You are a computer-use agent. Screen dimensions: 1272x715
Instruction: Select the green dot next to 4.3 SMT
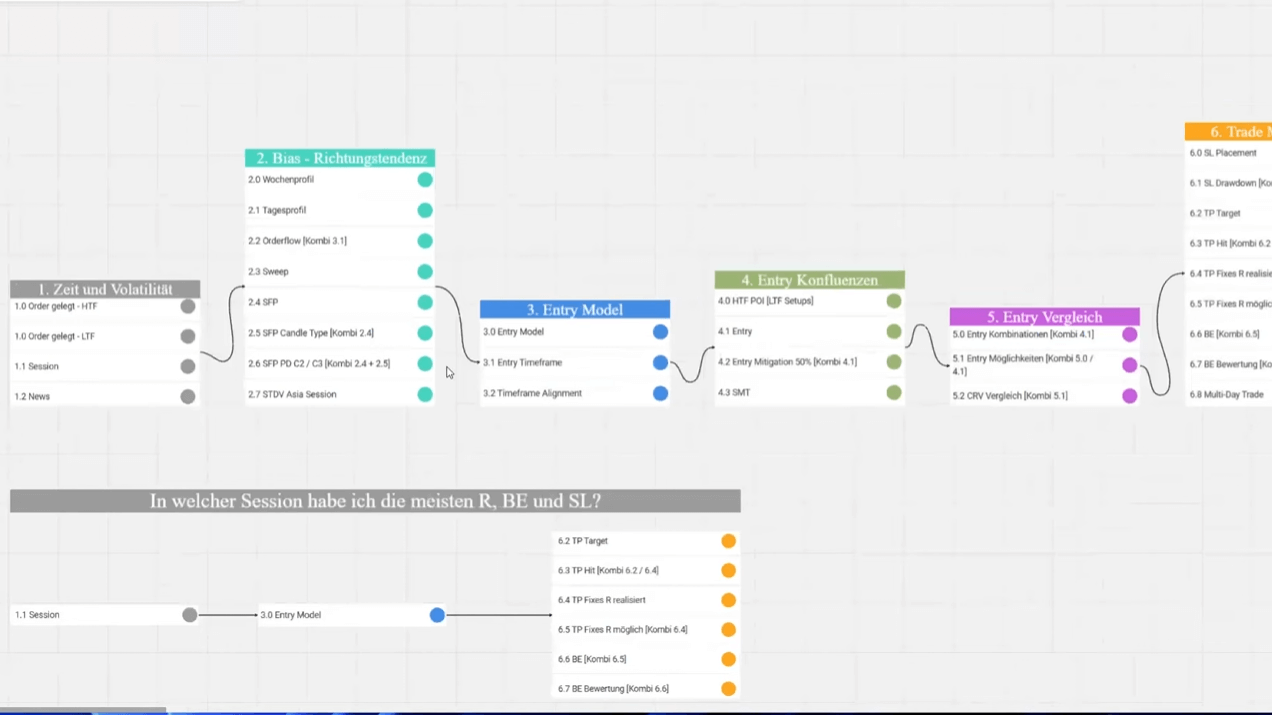click(894, 393)
